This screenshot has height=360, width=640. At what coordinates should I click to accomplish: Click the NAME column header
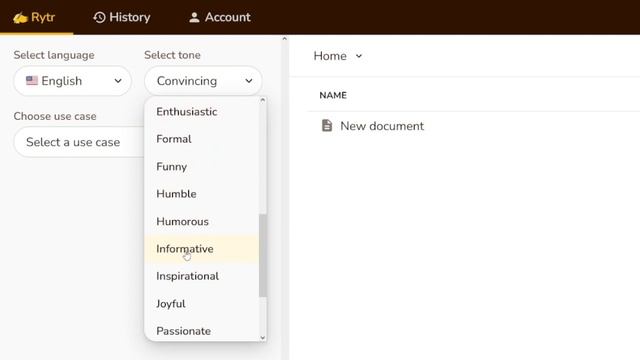pos(333,96)
